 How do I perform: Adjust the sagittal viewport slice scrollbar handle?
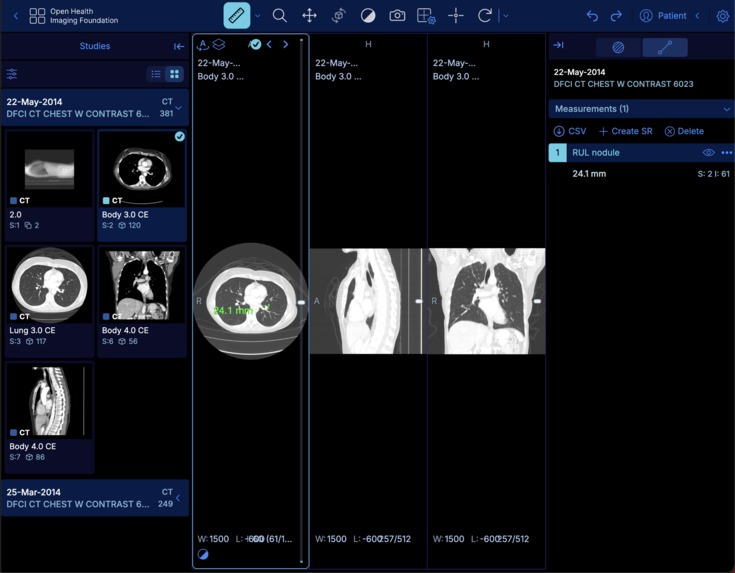419,301
